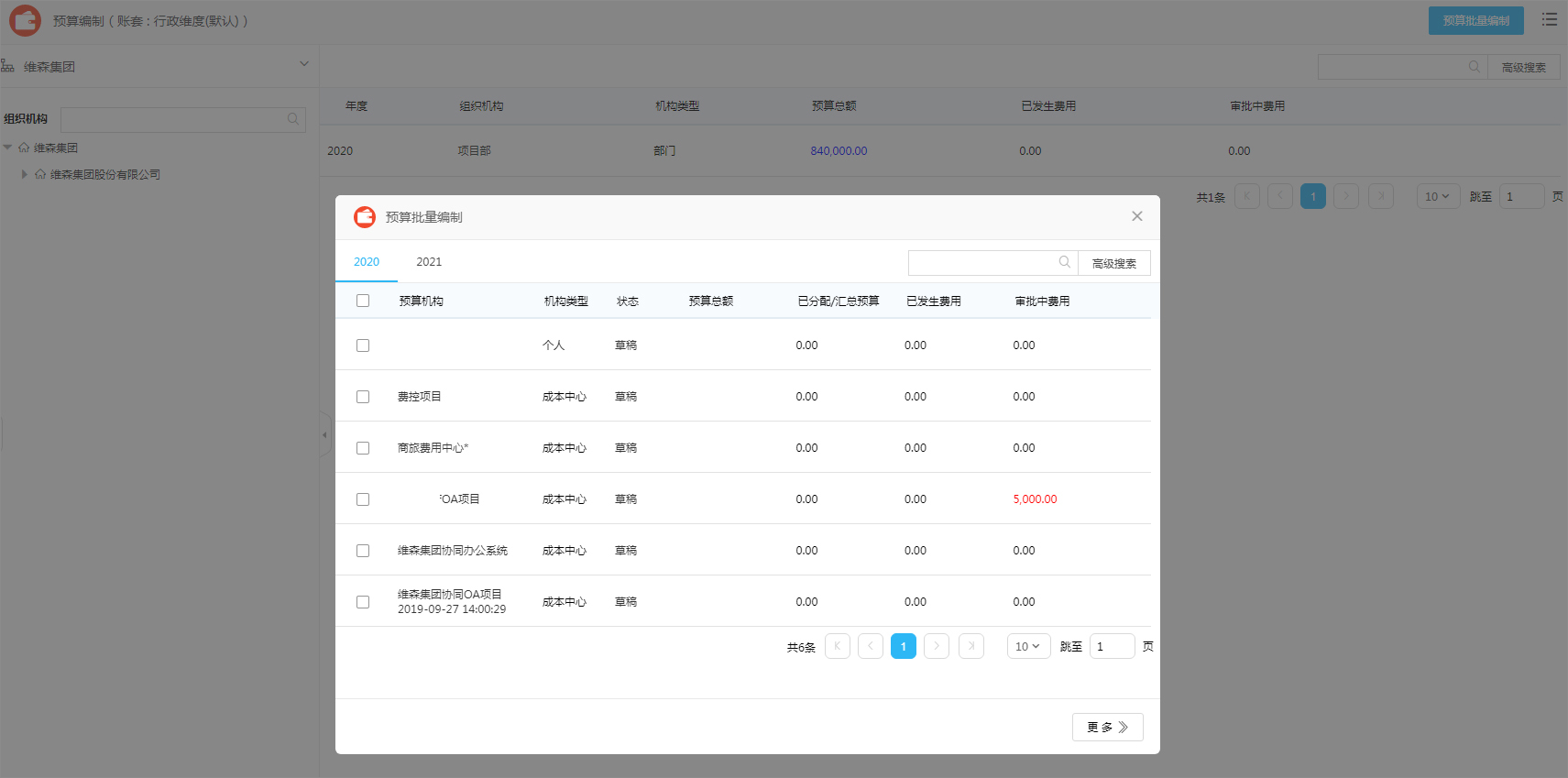The image size is (1568, 778).
Task: Select page 1 in background pagination
Action: (1313, 196)
